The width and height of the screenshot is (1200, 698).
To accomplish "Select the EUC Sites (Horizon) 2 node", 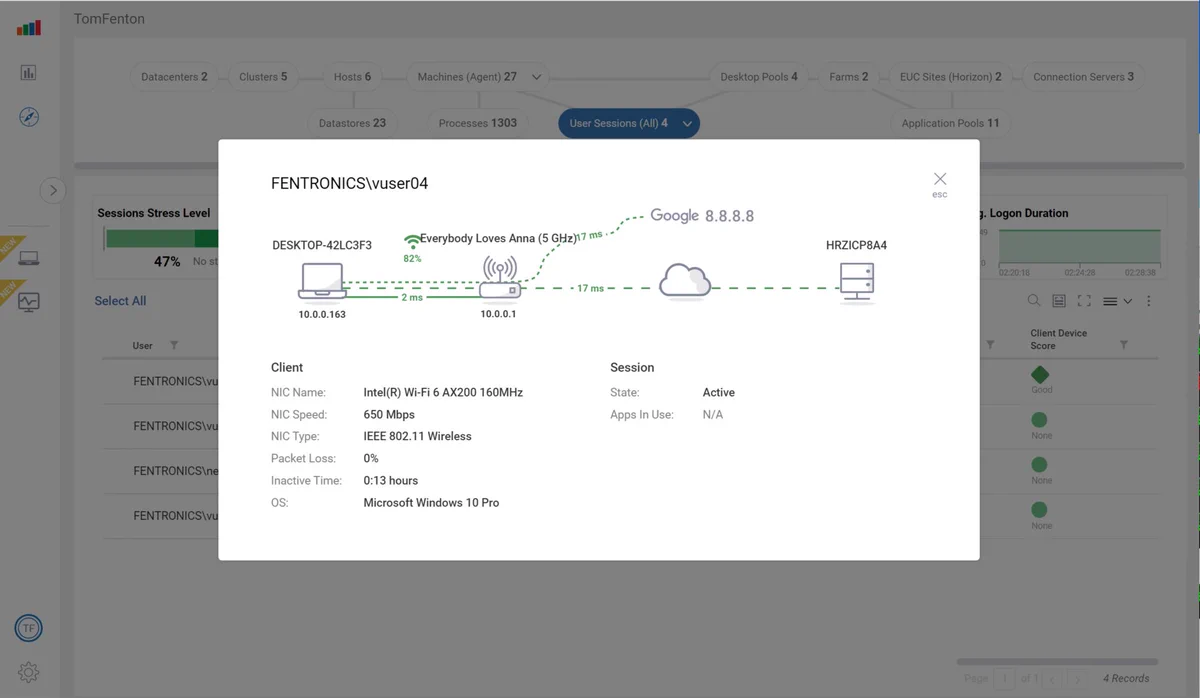I will coord(950,76).
